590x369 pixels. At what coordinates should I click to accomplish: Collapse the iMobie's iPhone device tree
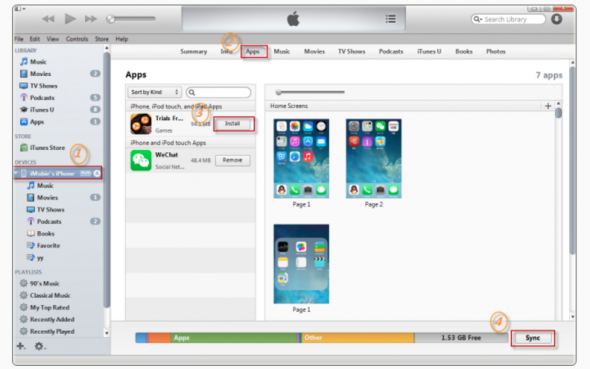point(16,173)
